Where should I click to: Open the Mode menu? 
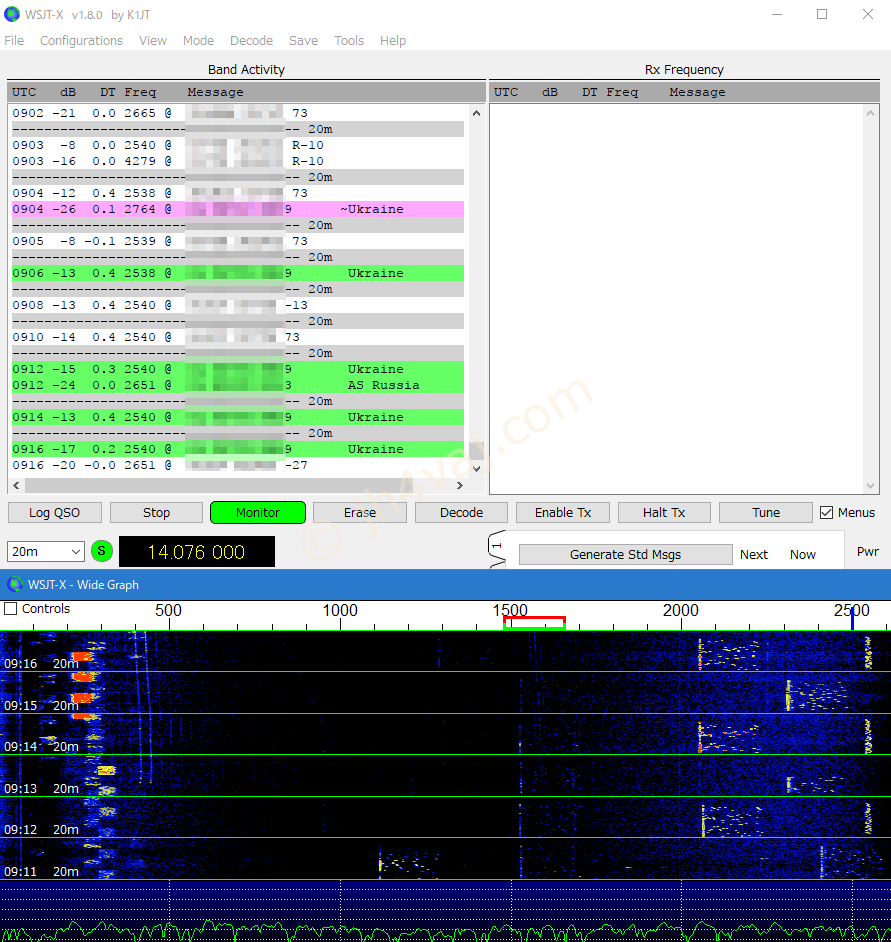point(198,40)
